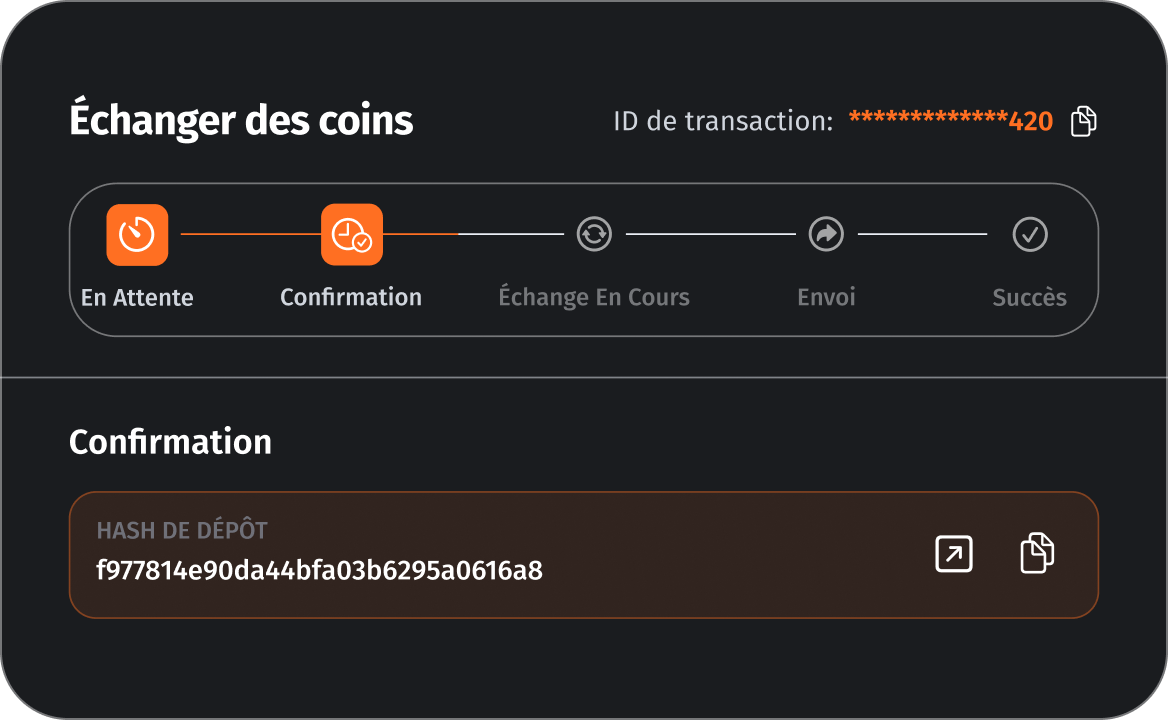Copy the deposit hash to clipboard

[1037, 554]
